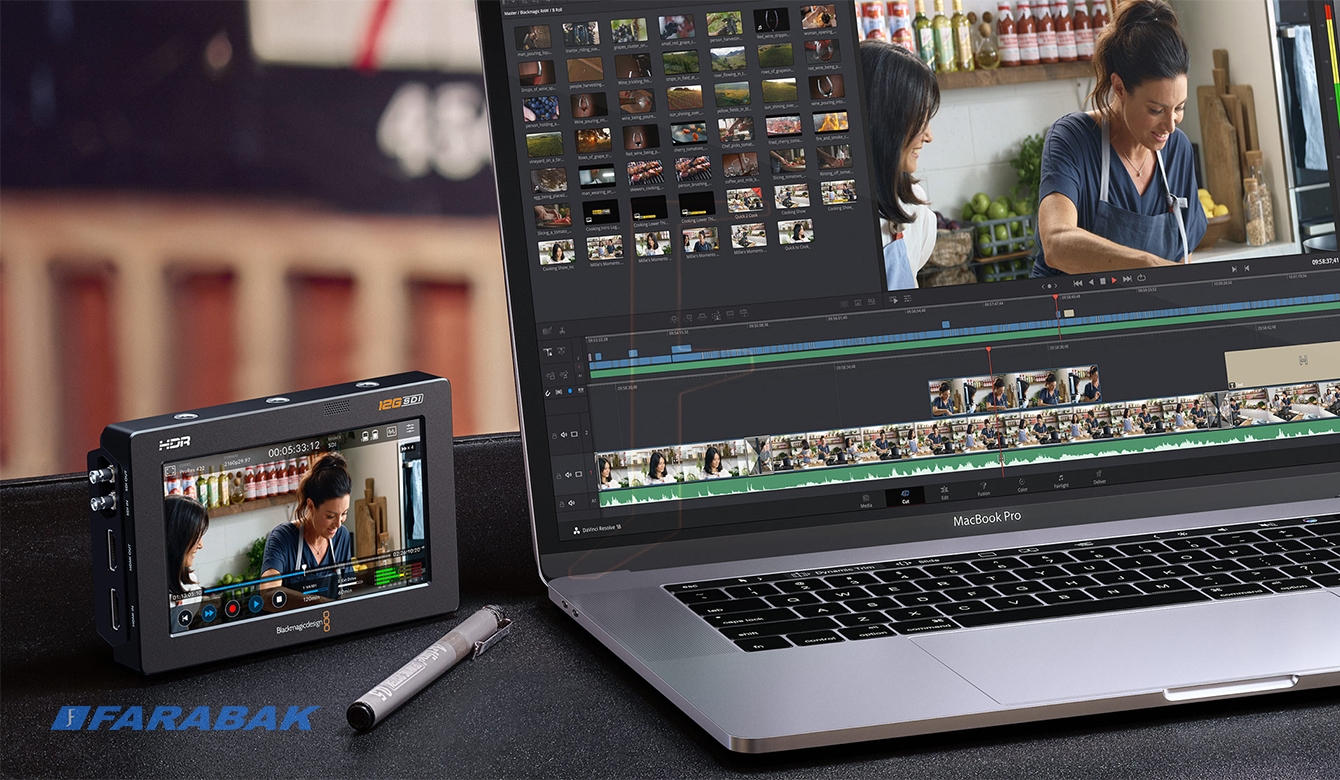Open the Deliver page tab
Viewport: 1340px width, 780px height.
(x=1099, y=477)
